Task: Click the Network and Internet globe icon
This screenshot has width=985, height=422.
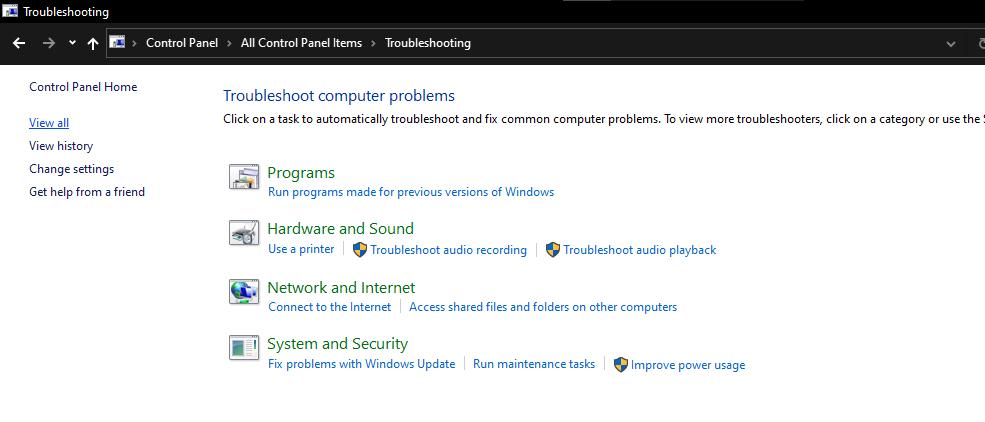Action: point(244,292)
